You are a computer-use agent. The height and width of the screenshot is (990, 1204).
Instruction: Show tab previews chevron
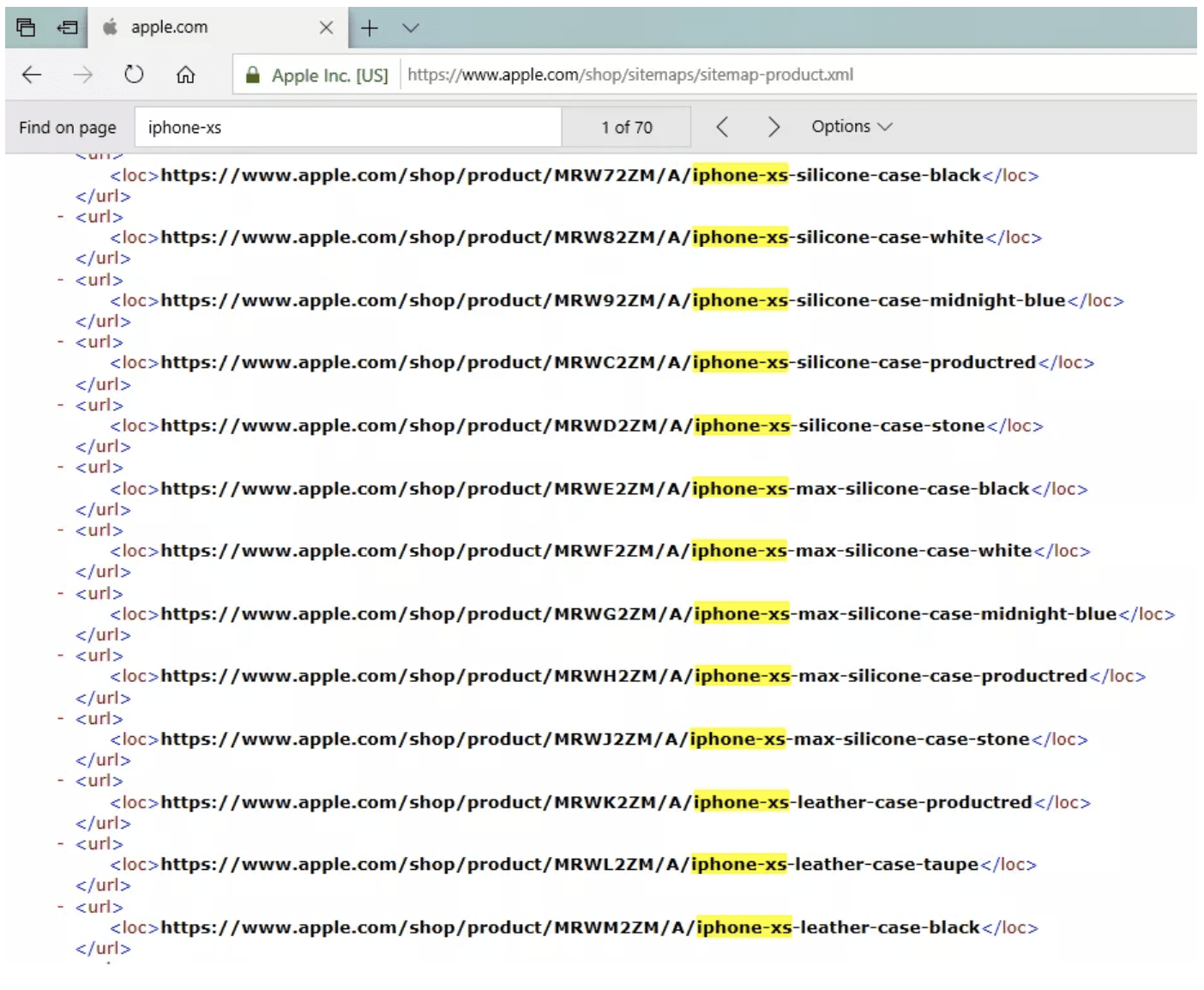[x=411, y=28]
